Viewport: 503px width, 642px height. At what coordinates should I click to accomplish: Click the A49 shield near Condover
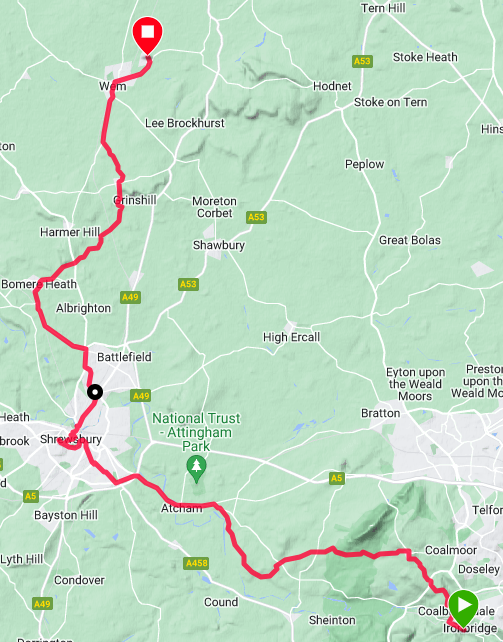click(43, 604)
